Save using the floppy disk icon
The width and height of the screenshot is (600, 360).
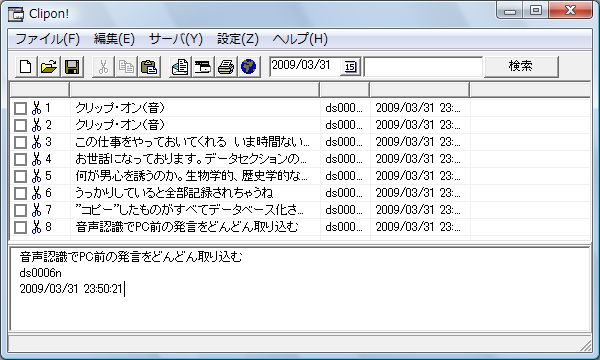point(72,67)
